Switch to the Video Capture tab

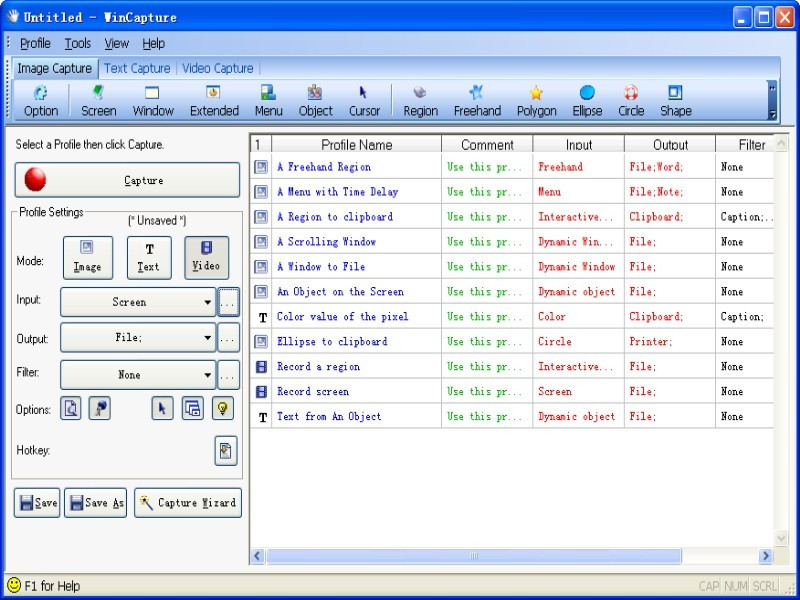click(x=218, y=68)
